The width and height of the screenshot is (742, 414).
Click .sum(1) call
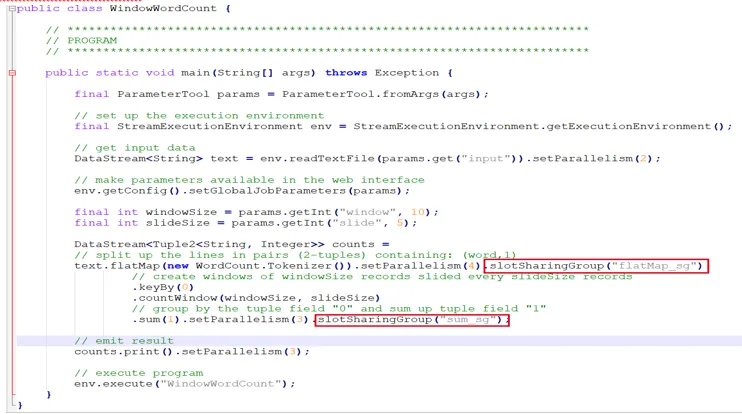point(156,319)
